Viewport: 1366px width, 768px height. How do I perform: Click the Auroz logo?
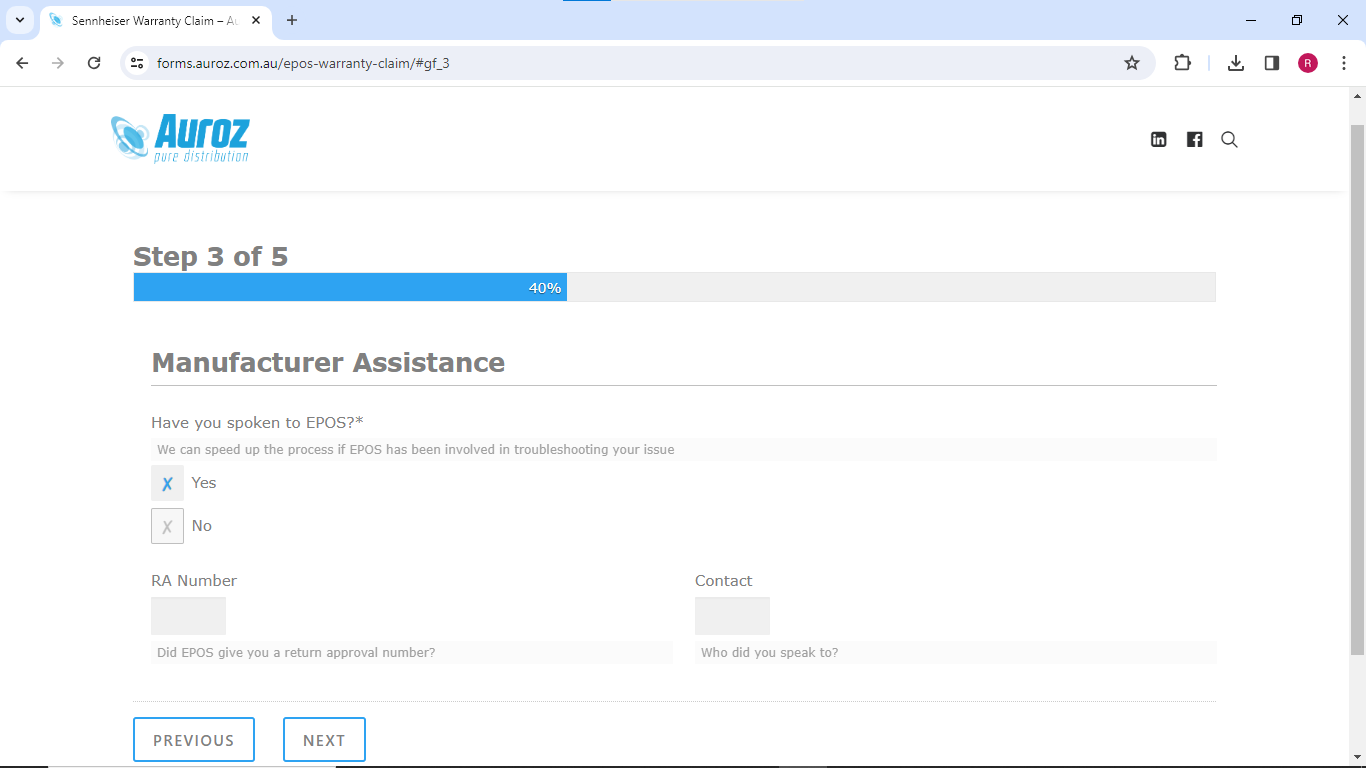180,138
